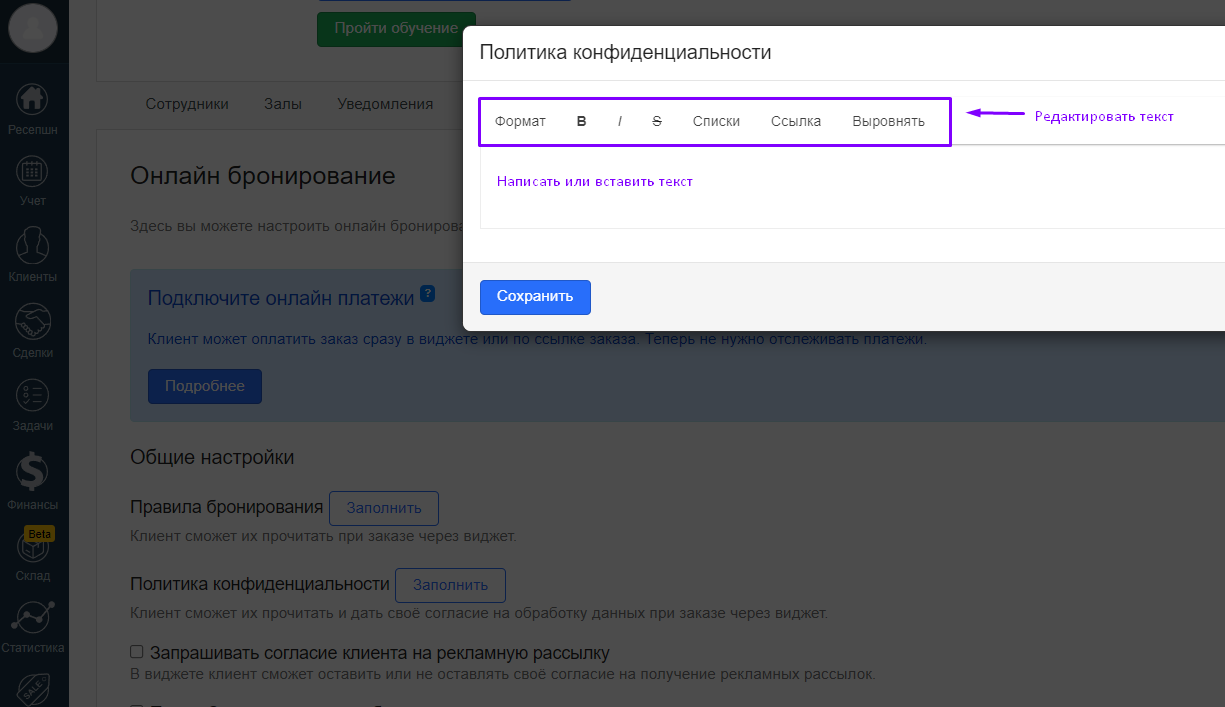Open Задачи checklist icon
Screen dimensions: 1225x707
pos(33,396)
